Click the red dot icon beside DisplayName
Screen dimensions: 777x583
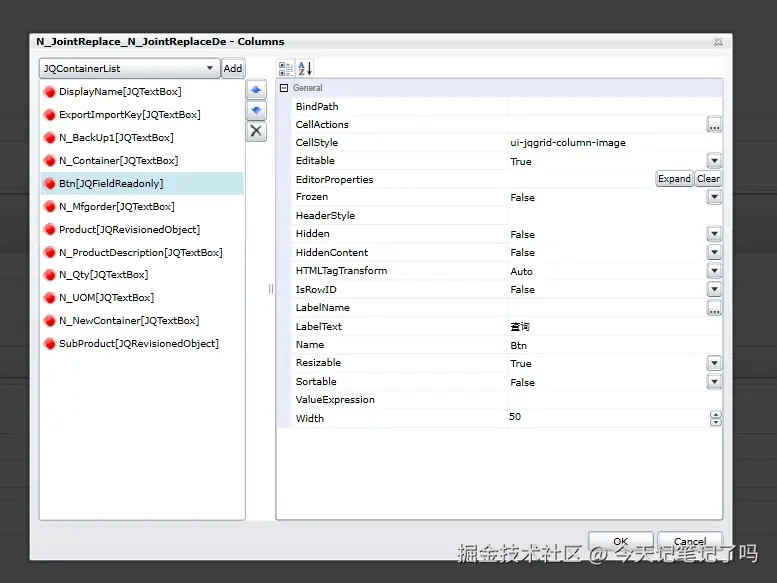pyautogui.click(x=50, y=92)
